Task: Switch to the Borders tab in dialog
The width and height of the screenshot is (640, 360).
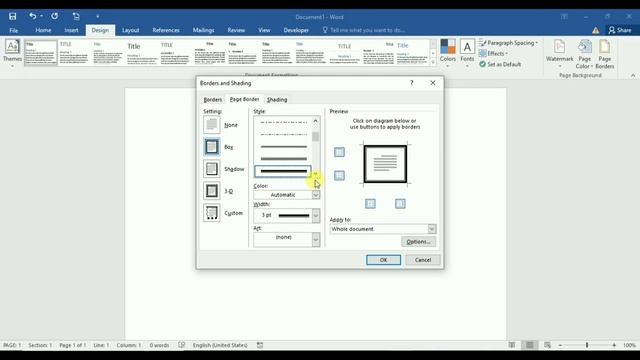Action: pos(213,100)
